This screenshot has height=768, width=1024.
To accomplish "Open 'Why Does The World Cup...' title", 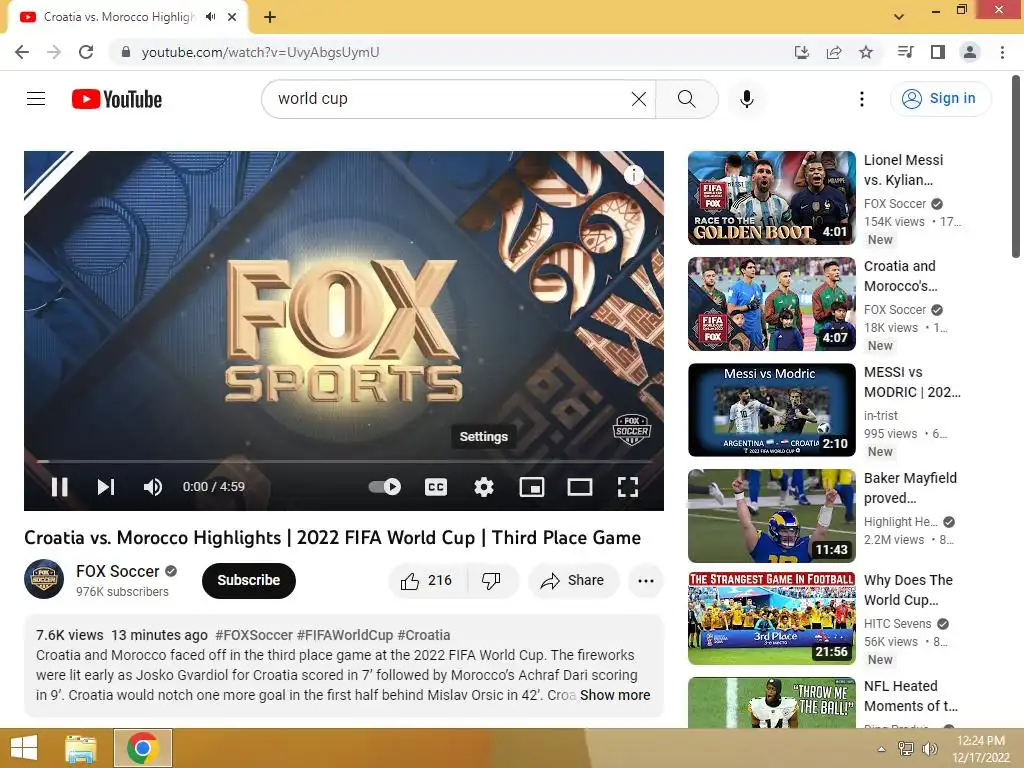I will tap(908, 590).
